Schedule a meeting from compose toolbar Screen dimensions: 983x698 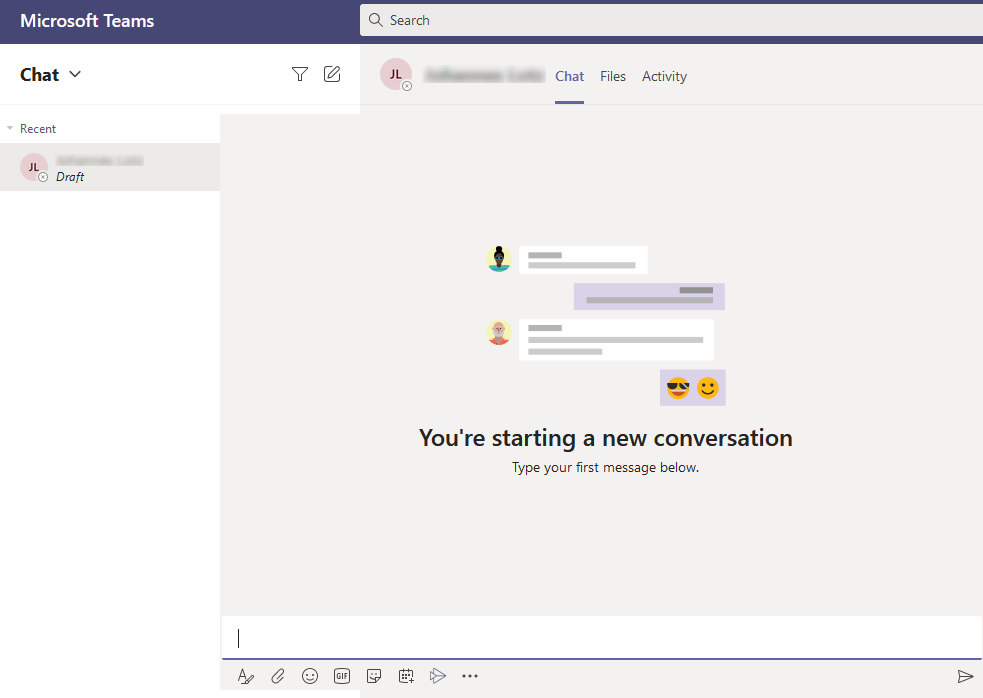click(406, 676)
